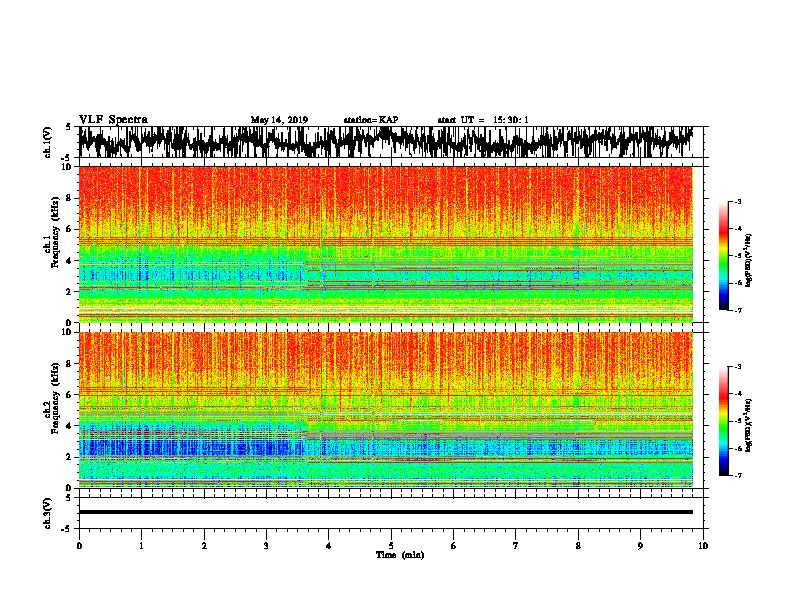Click time axis tick label "0"
792x612 pixels.
click(79, 546)
